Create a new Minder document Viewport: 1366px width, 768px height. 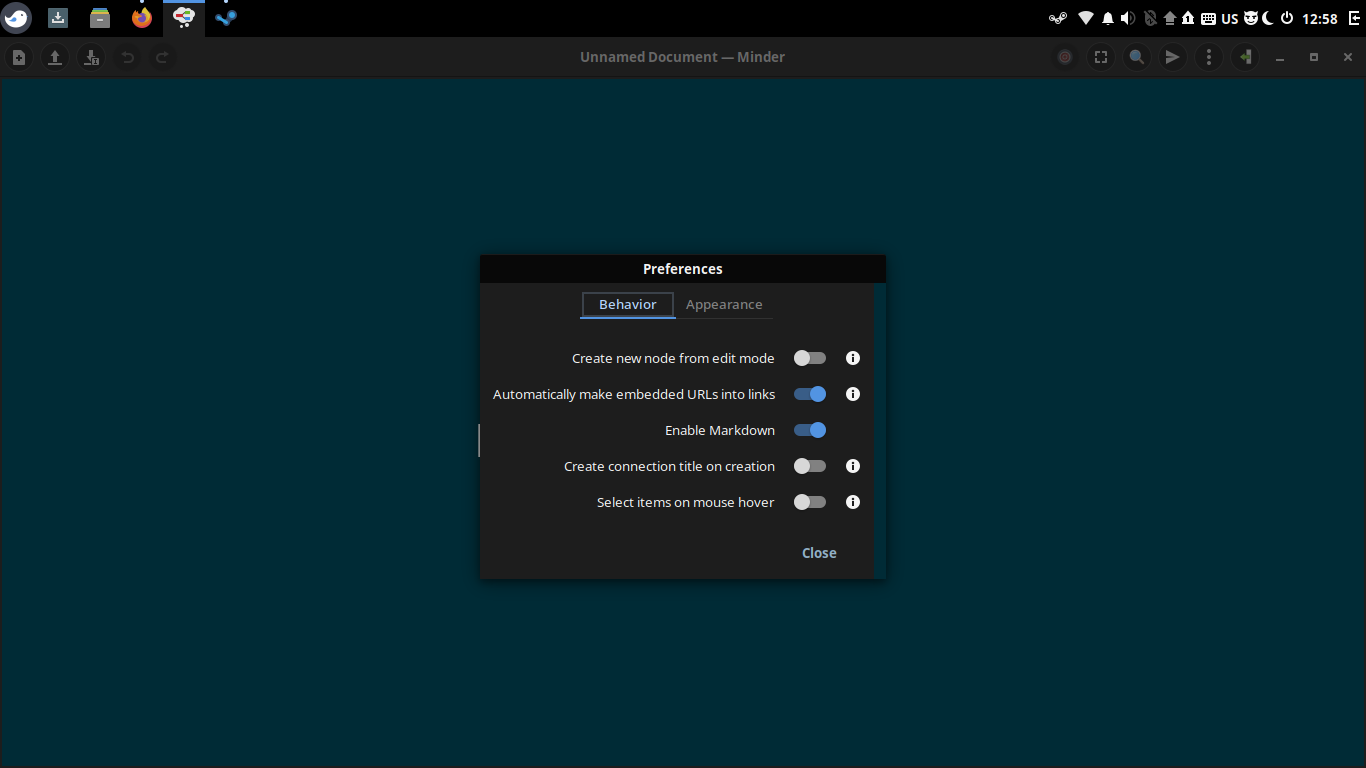(x=18, y=57)
